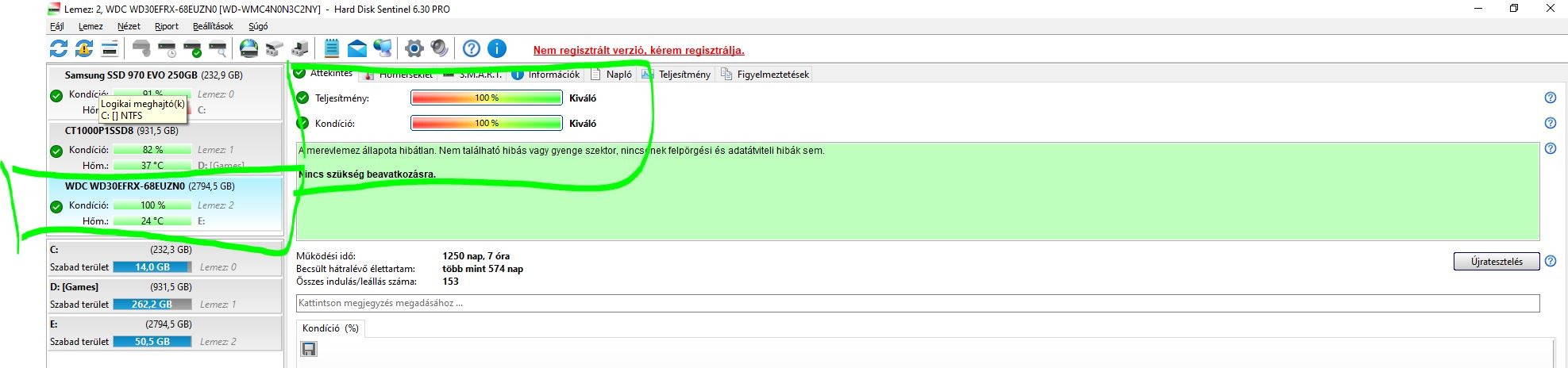Click the help icon beside Teljesítmény row
This screenshot has height=368, width=1568.
click(1550, 98)
